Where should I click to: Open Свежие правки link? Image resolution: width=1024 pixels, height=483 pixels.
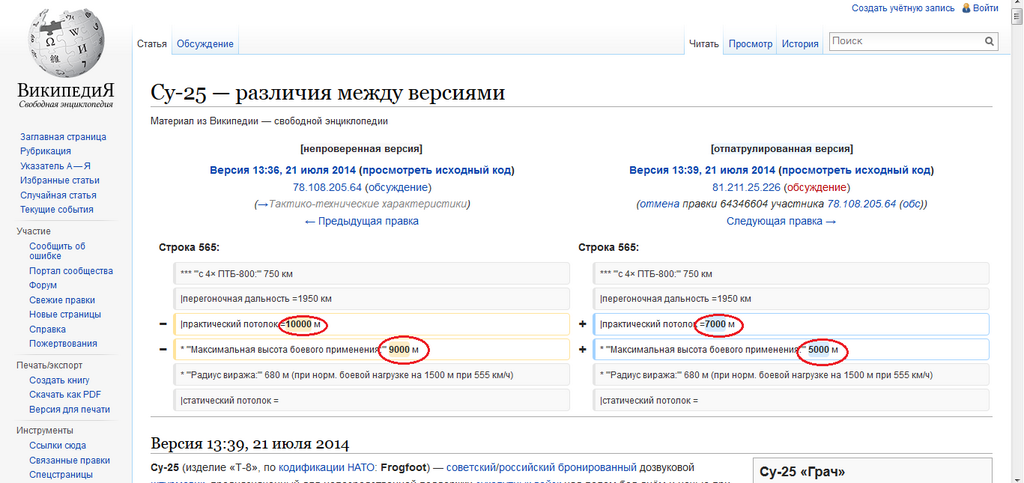(x=62, y=300)
